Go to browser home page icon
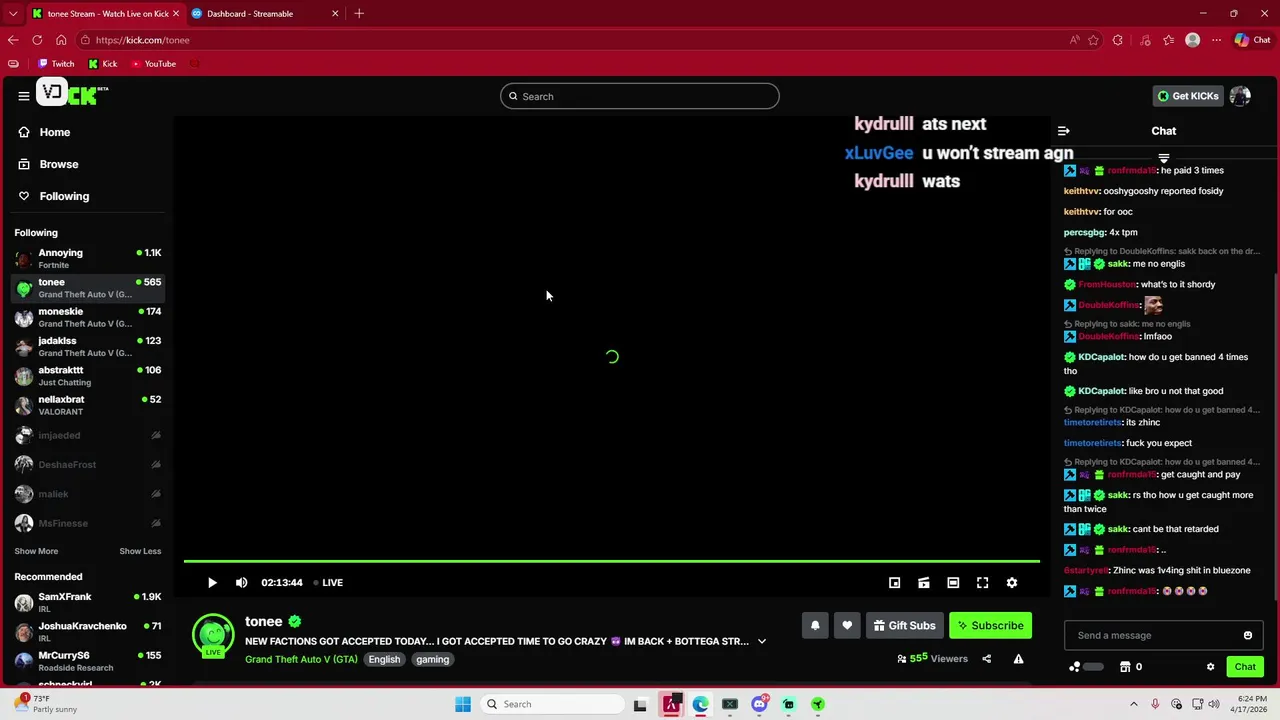The width and height of the screenshot is (1280, 720). point(61,40)
